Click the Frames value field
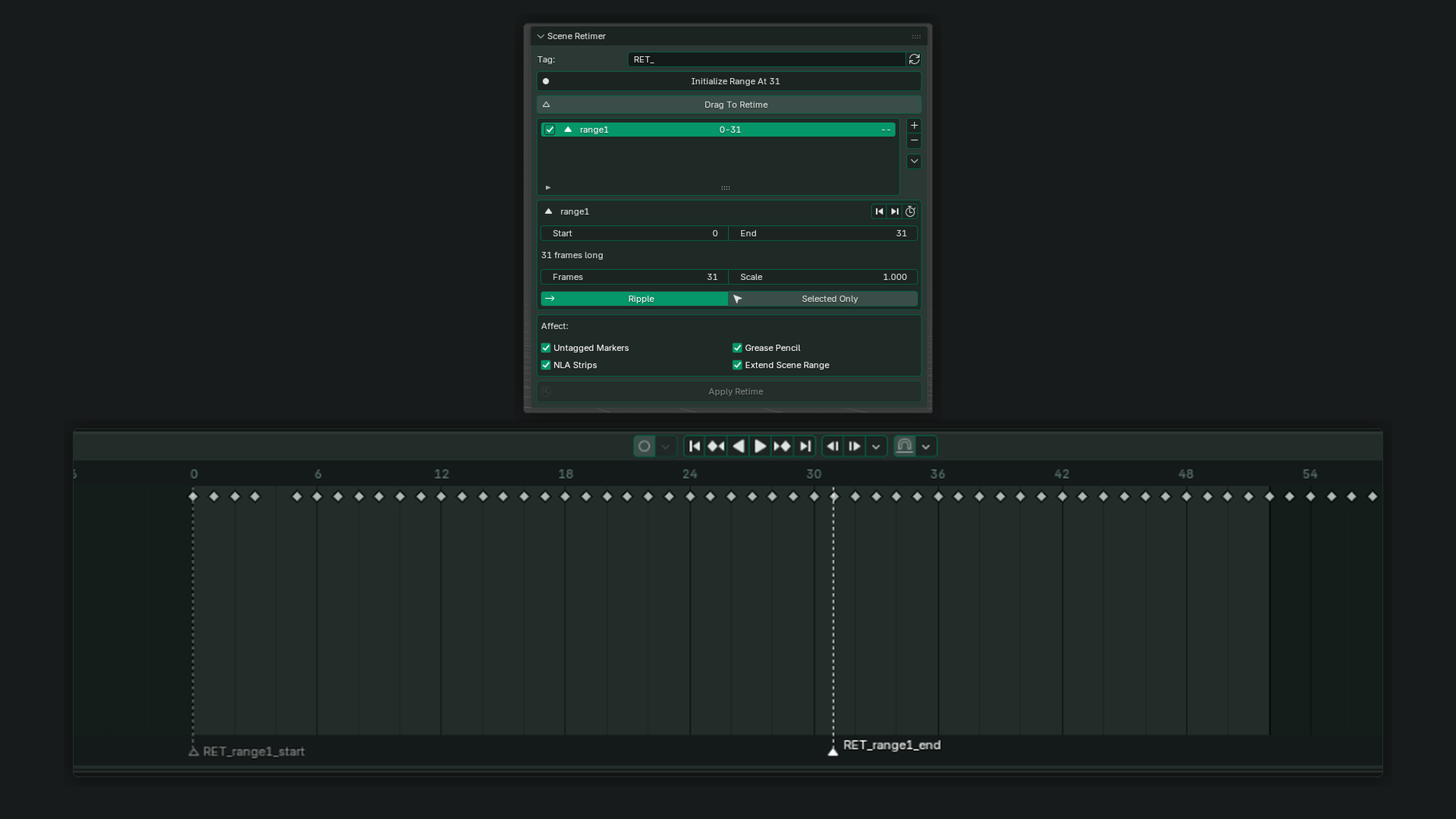This screenshot has width=1456, height=819. (634, 277)
